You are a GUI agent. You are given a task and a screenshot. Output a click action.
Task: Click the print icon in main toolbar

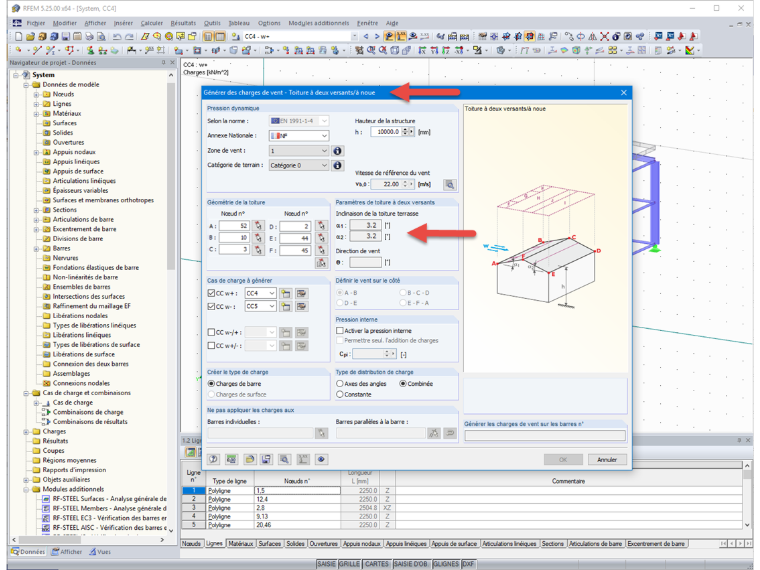point(89,36)
